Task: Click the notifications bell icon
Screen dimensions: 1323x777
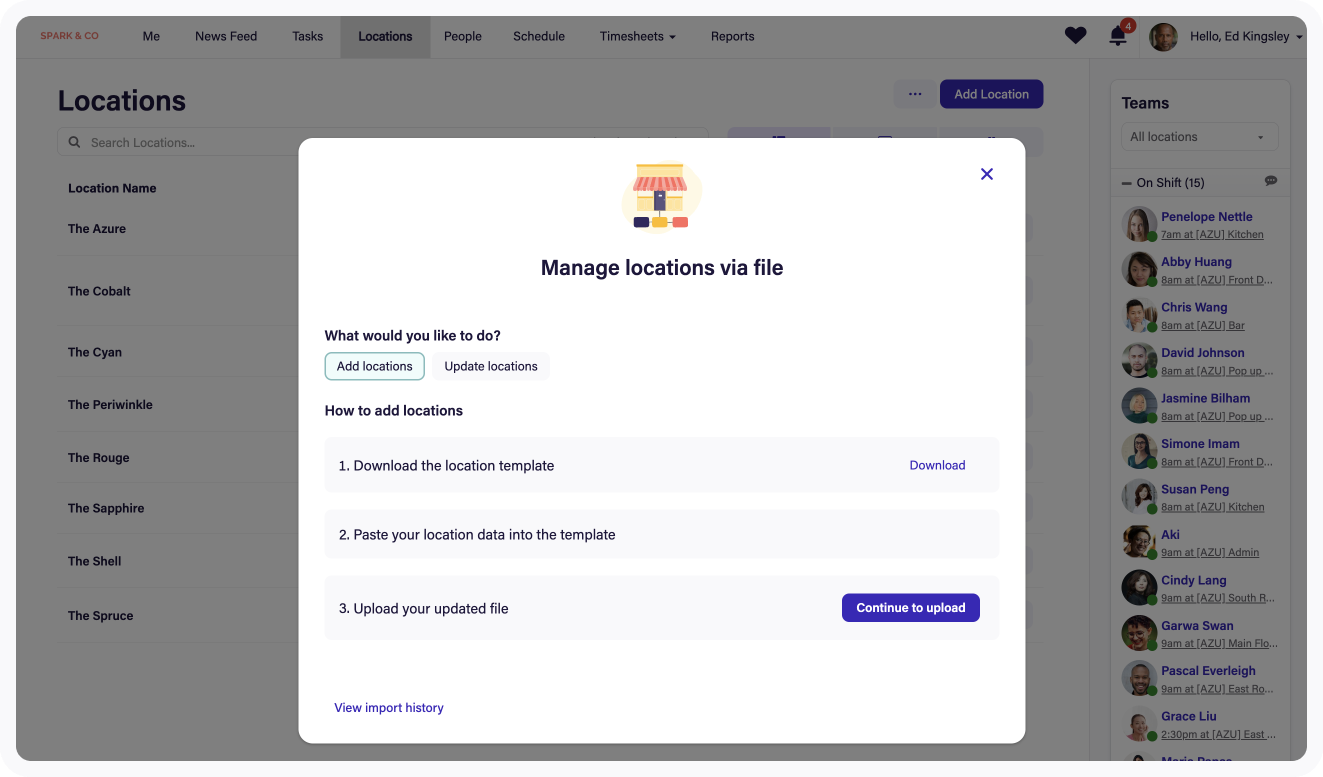Action: [x=1117, y=35]
